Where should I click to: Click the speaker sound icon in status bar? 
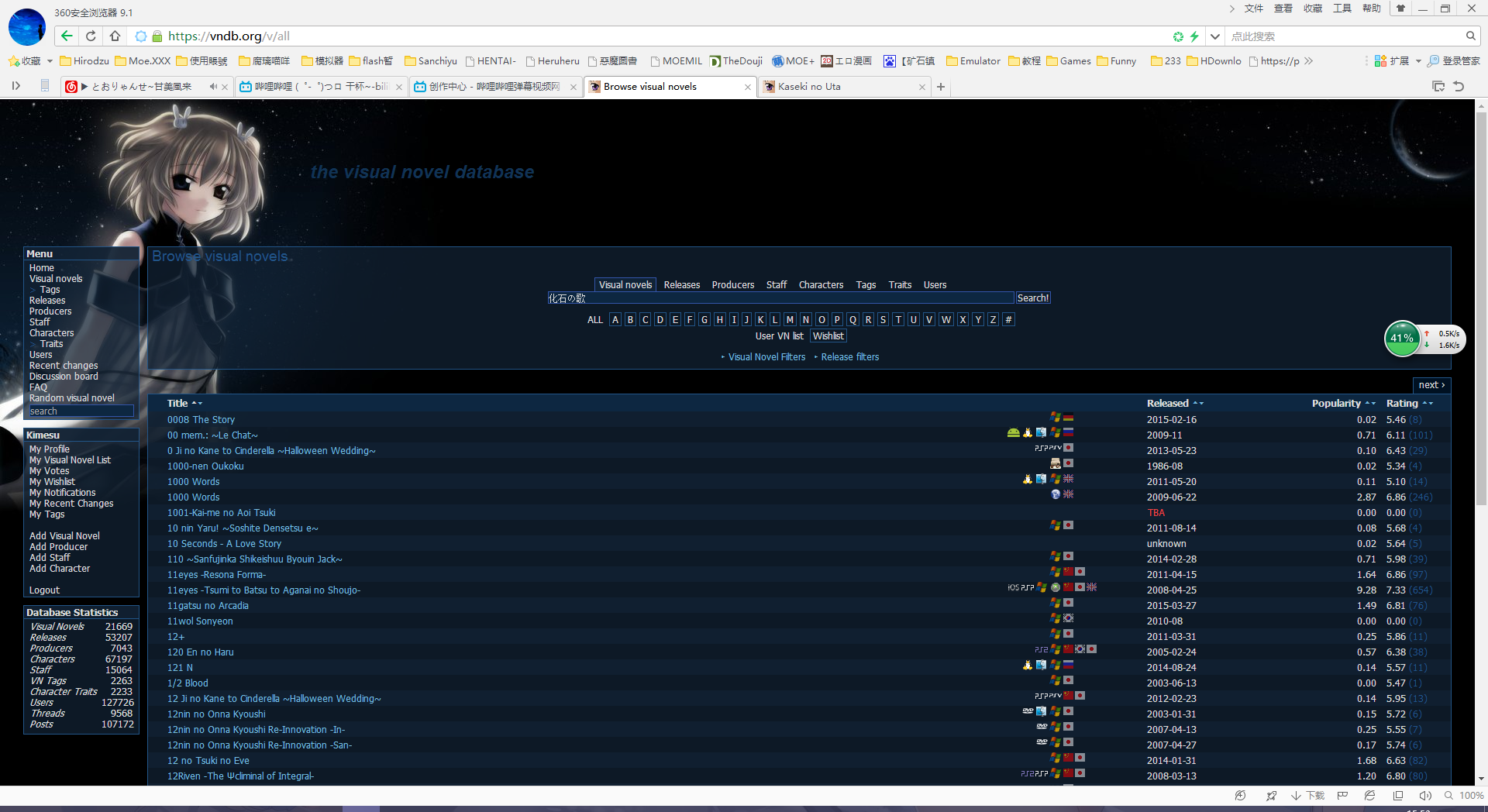[1425, 796]
